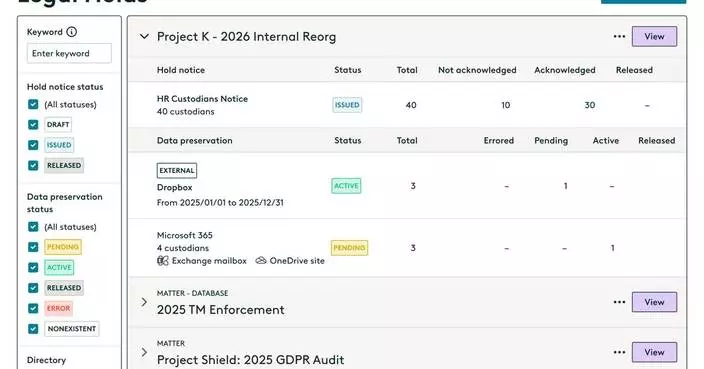View the 2025 TM Enforcement matter
704x369 pixels.
(654, 302)
